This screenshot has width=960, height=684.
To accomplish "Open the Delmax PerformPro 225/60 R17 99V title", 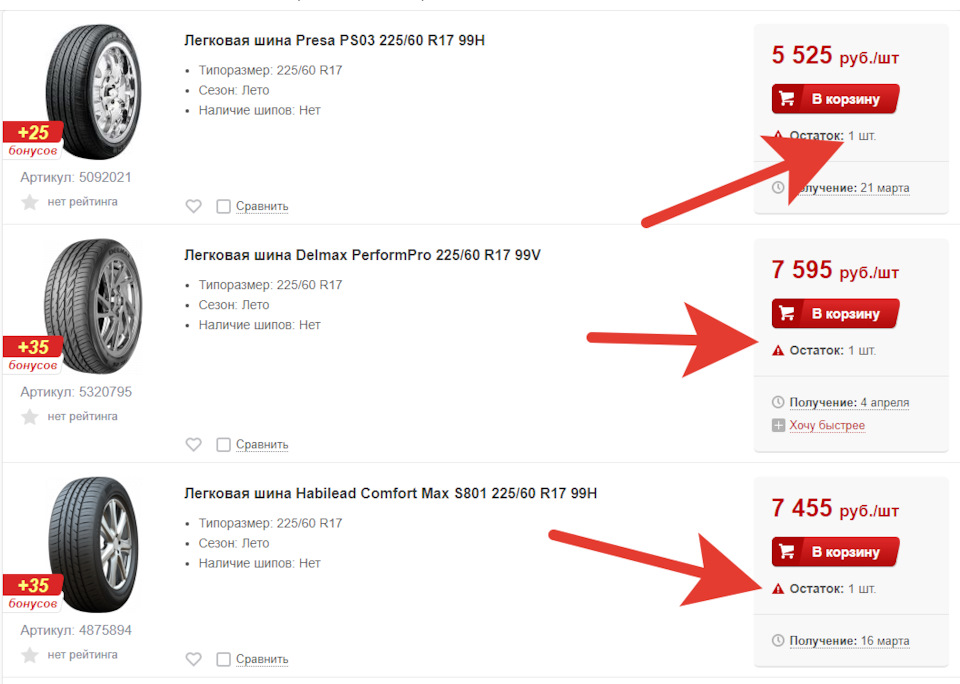I will click(x=362, y=255).
